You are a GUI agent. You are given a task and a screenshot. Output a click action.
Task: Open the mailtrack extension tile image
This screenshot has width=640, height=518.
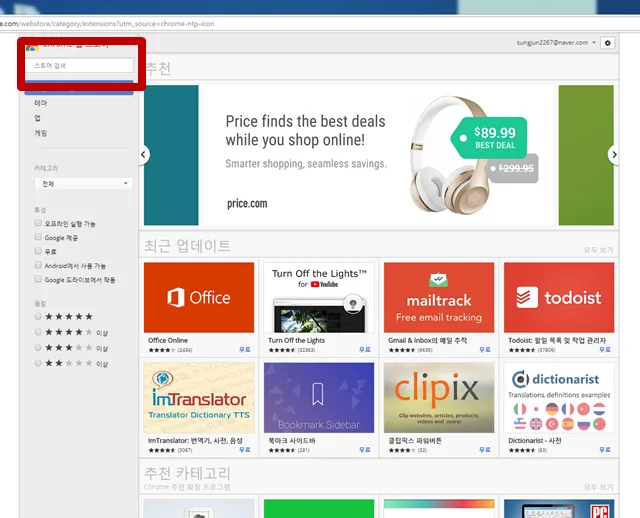[439, 298]
